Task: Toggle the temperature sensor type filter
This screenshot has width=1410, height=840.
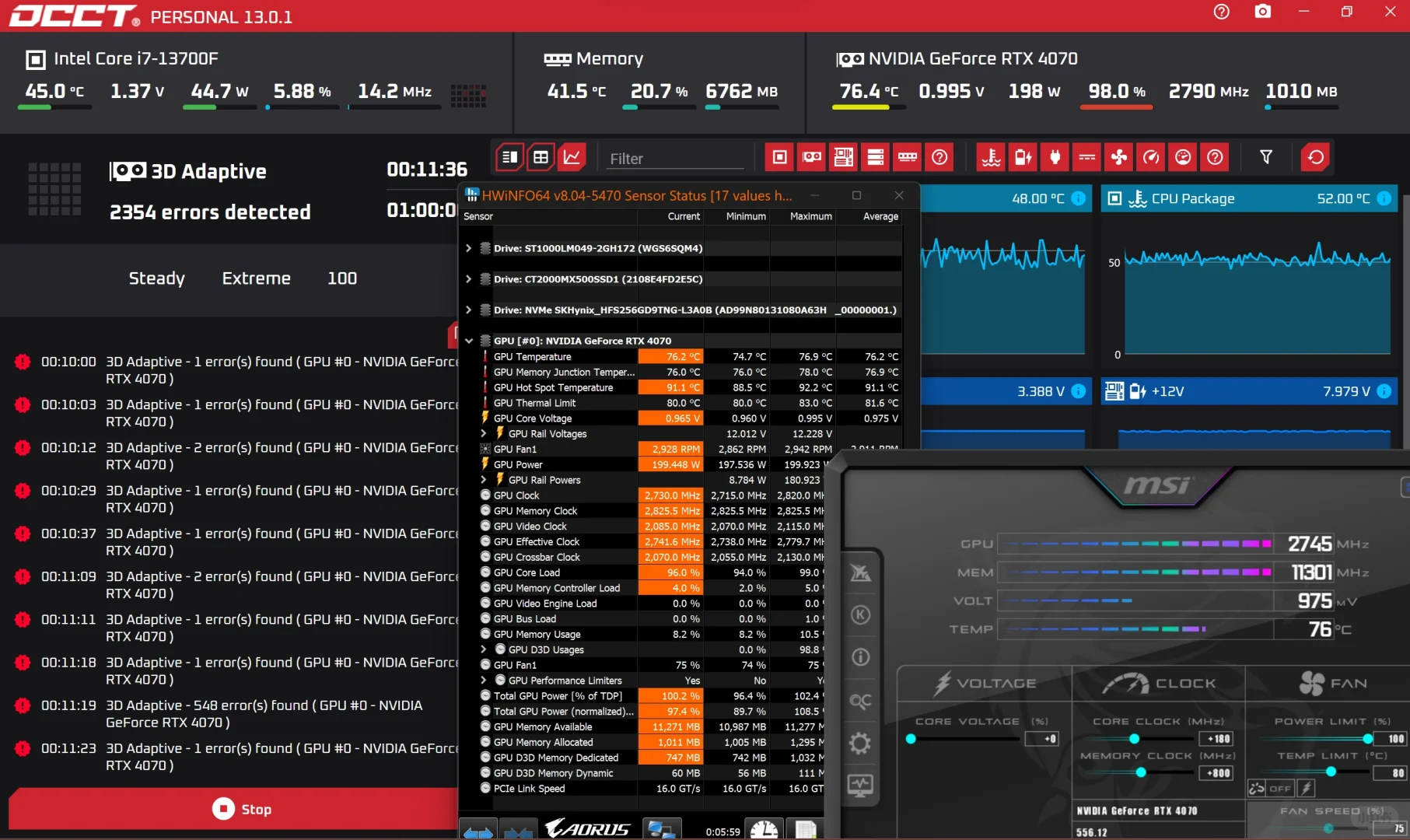Action: (x=991, y=158)
